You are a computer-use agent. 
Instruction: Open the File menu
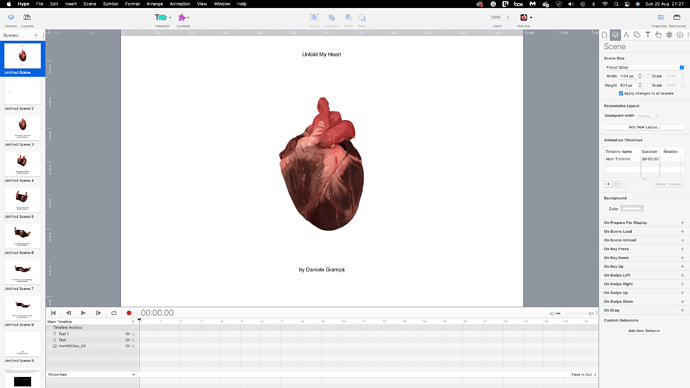point(40,4)
